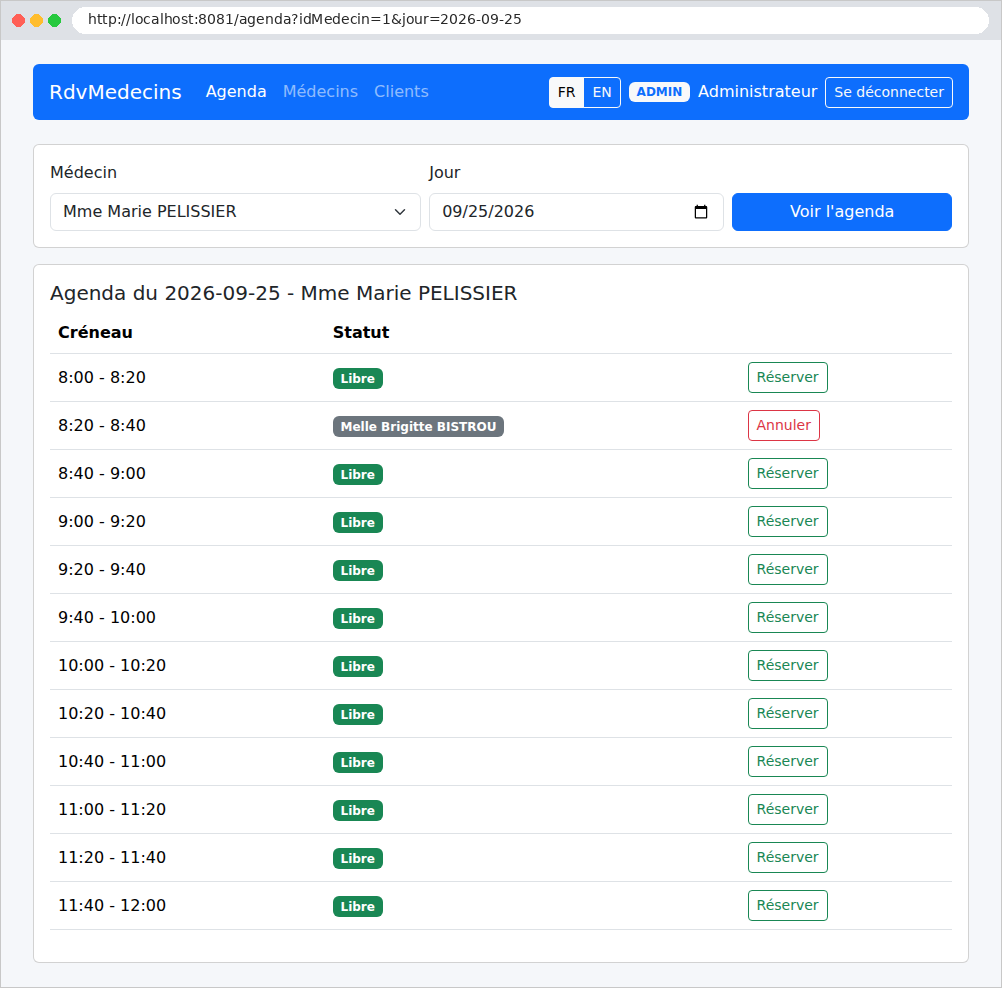Reserve the 9:40 - 10:00 slot
Viewport: 1002px width, 988px height.
point(787,617)
